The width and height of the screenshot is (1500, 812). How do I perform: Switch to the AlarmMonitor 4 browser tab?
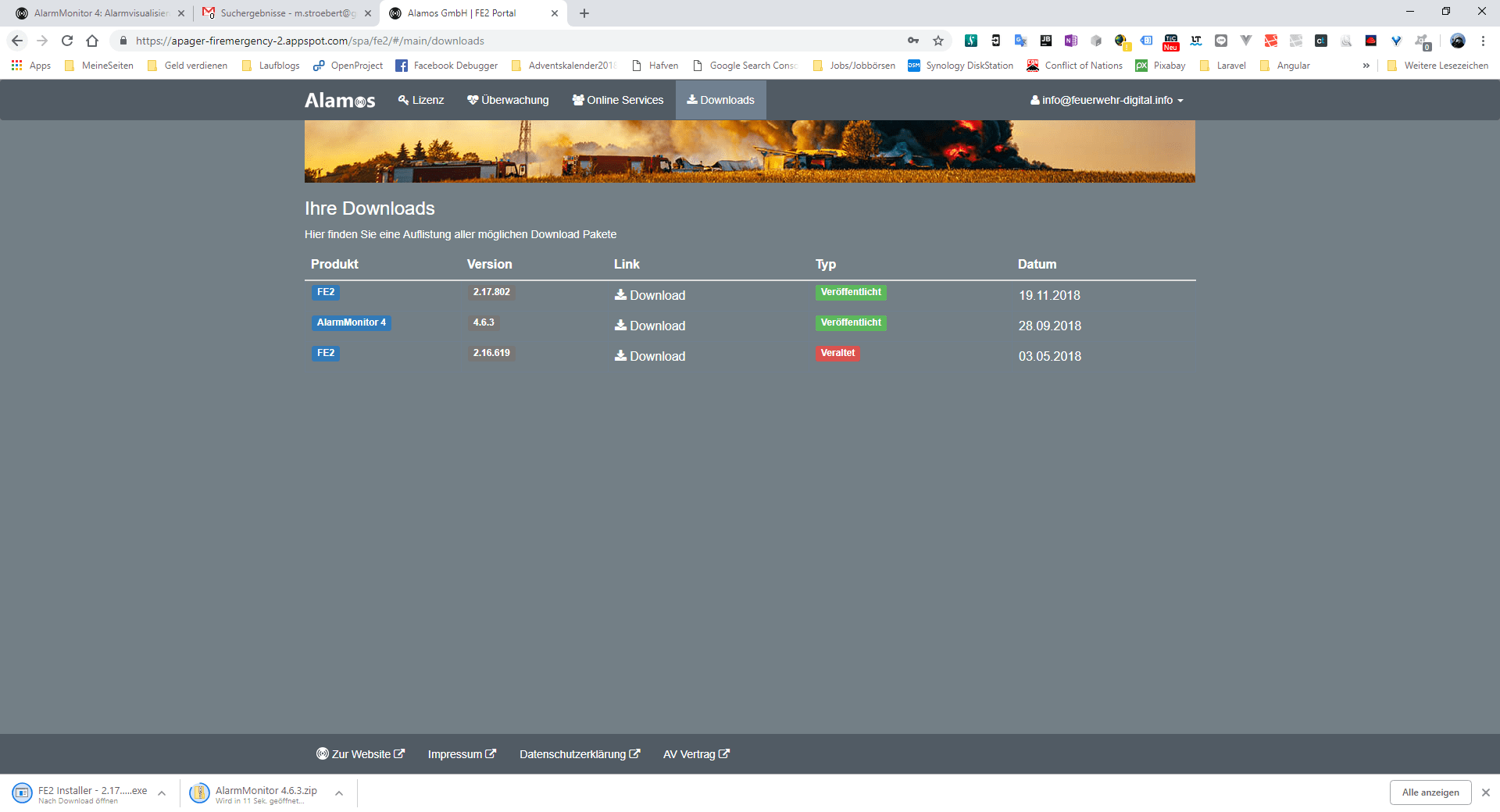[x=100, y=13]
